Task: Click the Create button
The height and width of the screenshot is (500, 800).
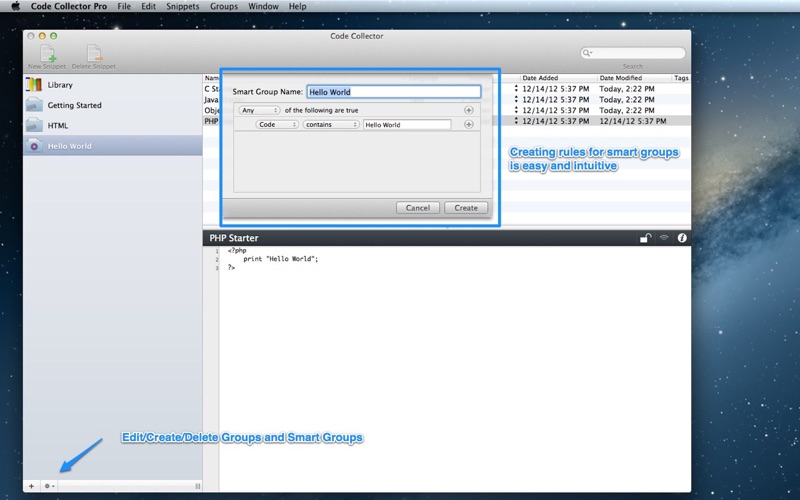Action: (x=466, y=208)
